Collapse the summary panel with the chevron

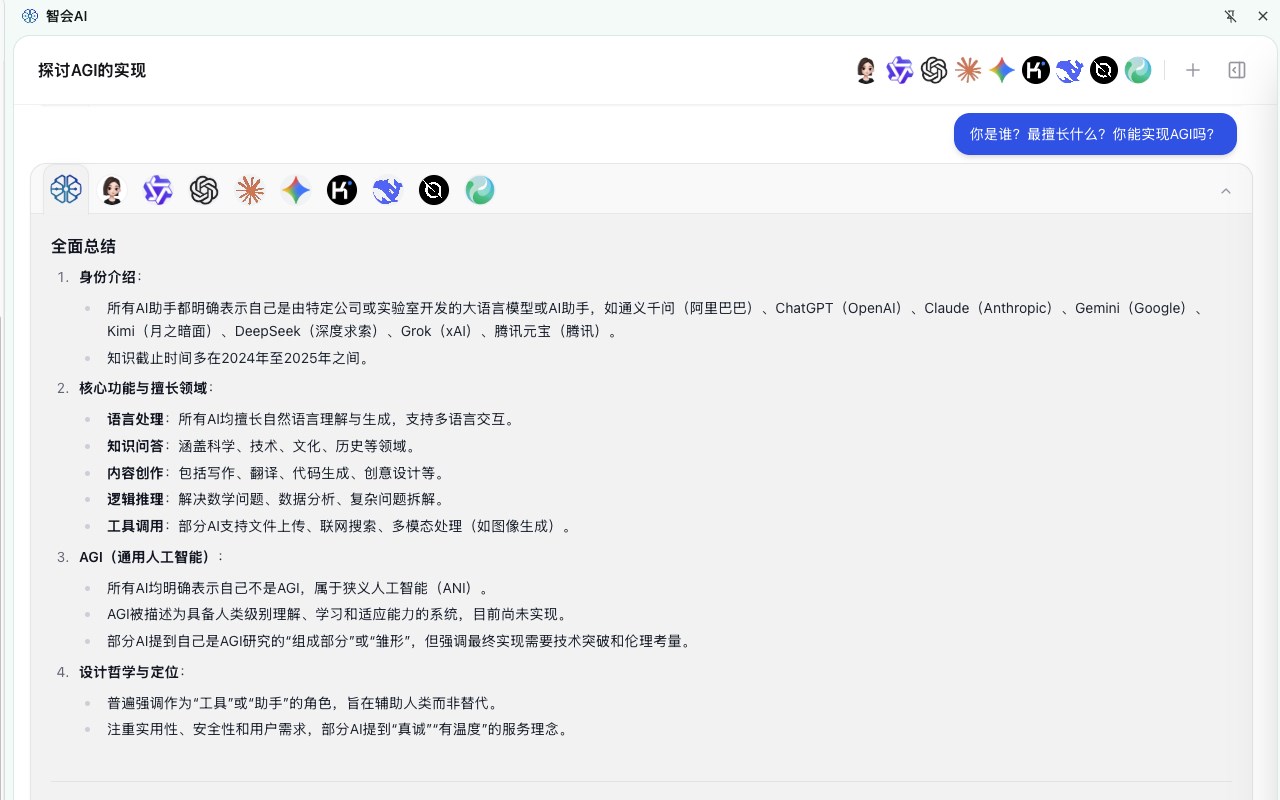1226,190
